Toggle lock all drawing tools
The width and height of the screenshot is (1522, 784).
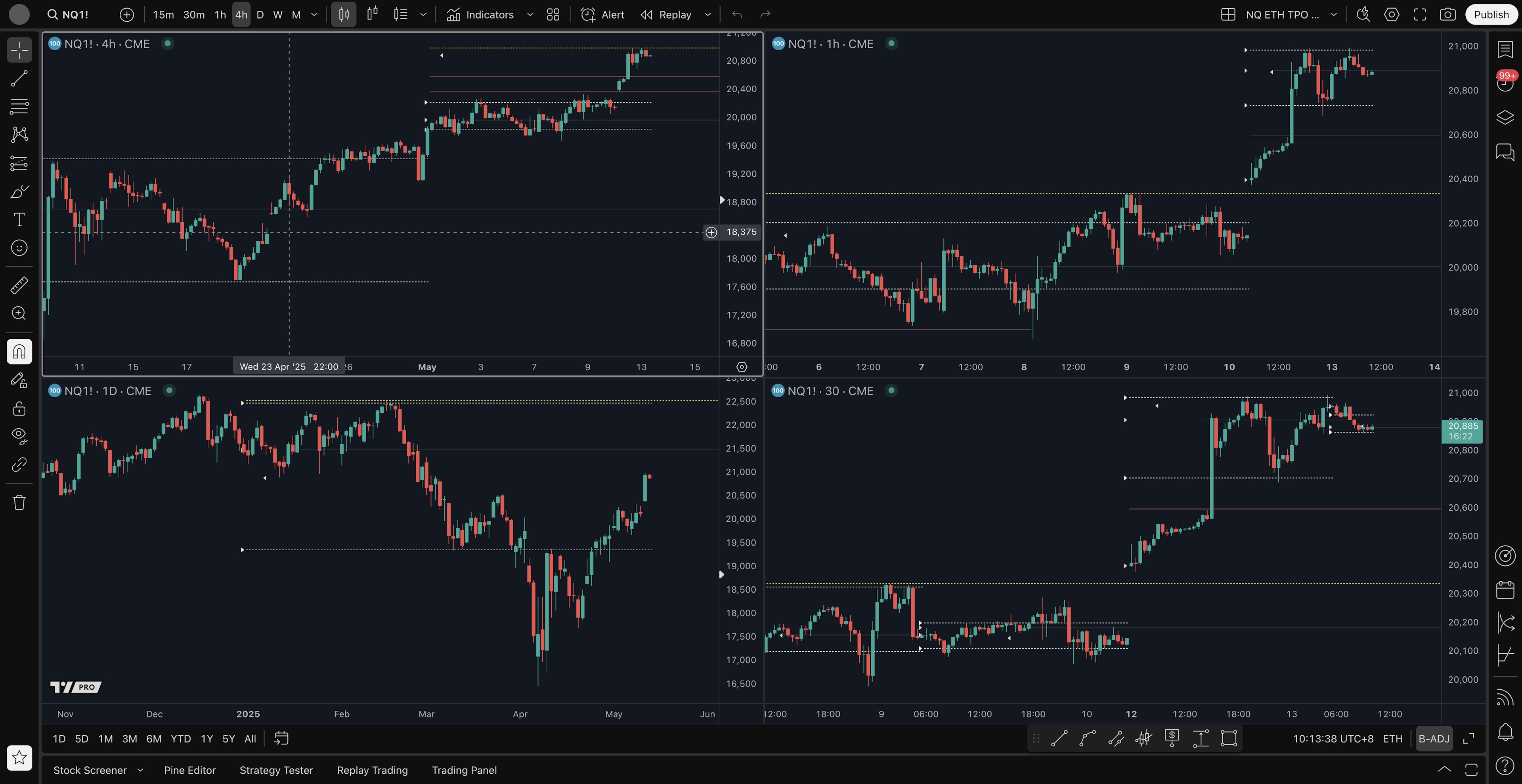click(19, 408)
